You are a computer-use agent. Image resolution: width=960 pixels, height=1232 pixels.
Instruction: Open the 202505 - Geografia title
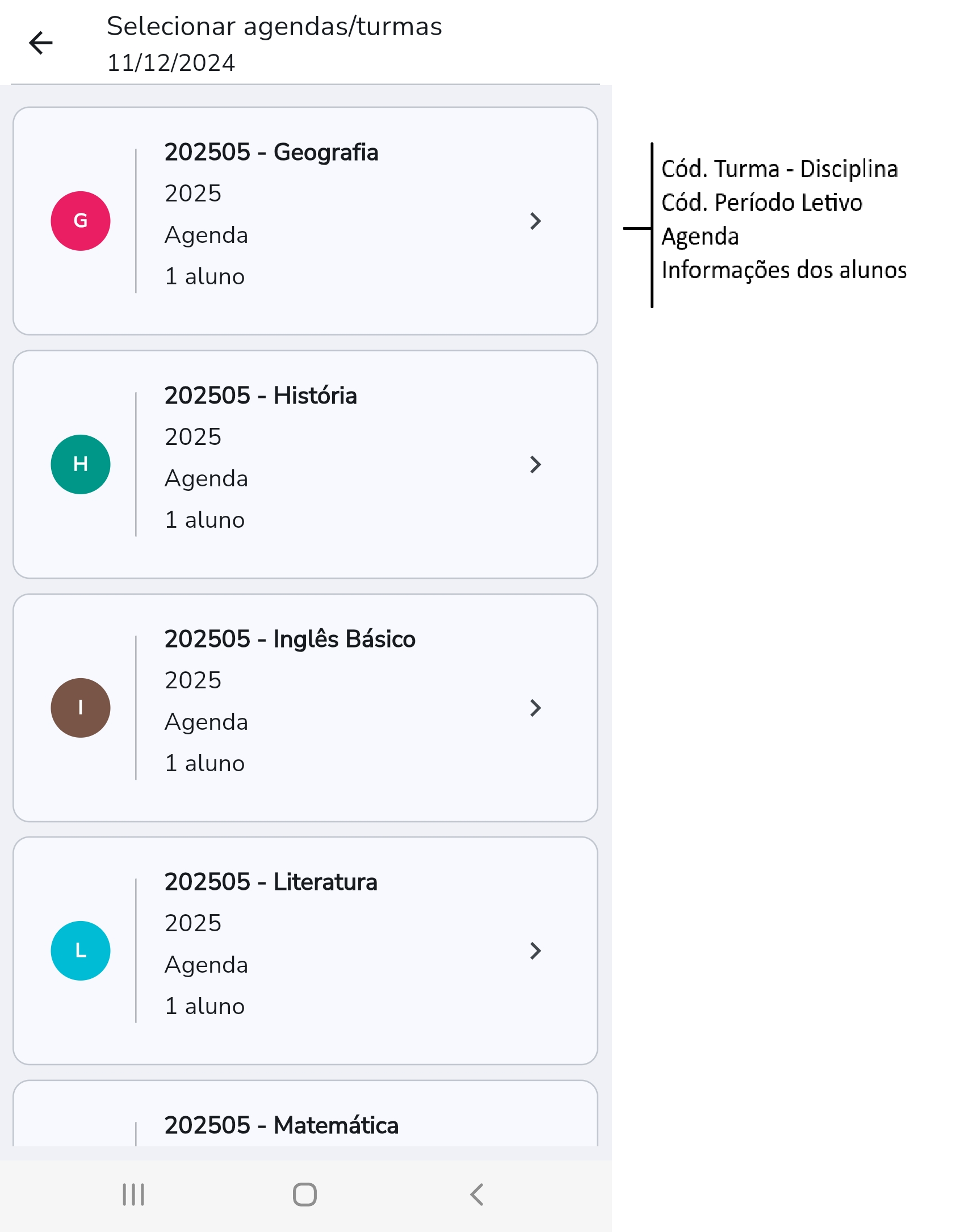click(271, 152)
